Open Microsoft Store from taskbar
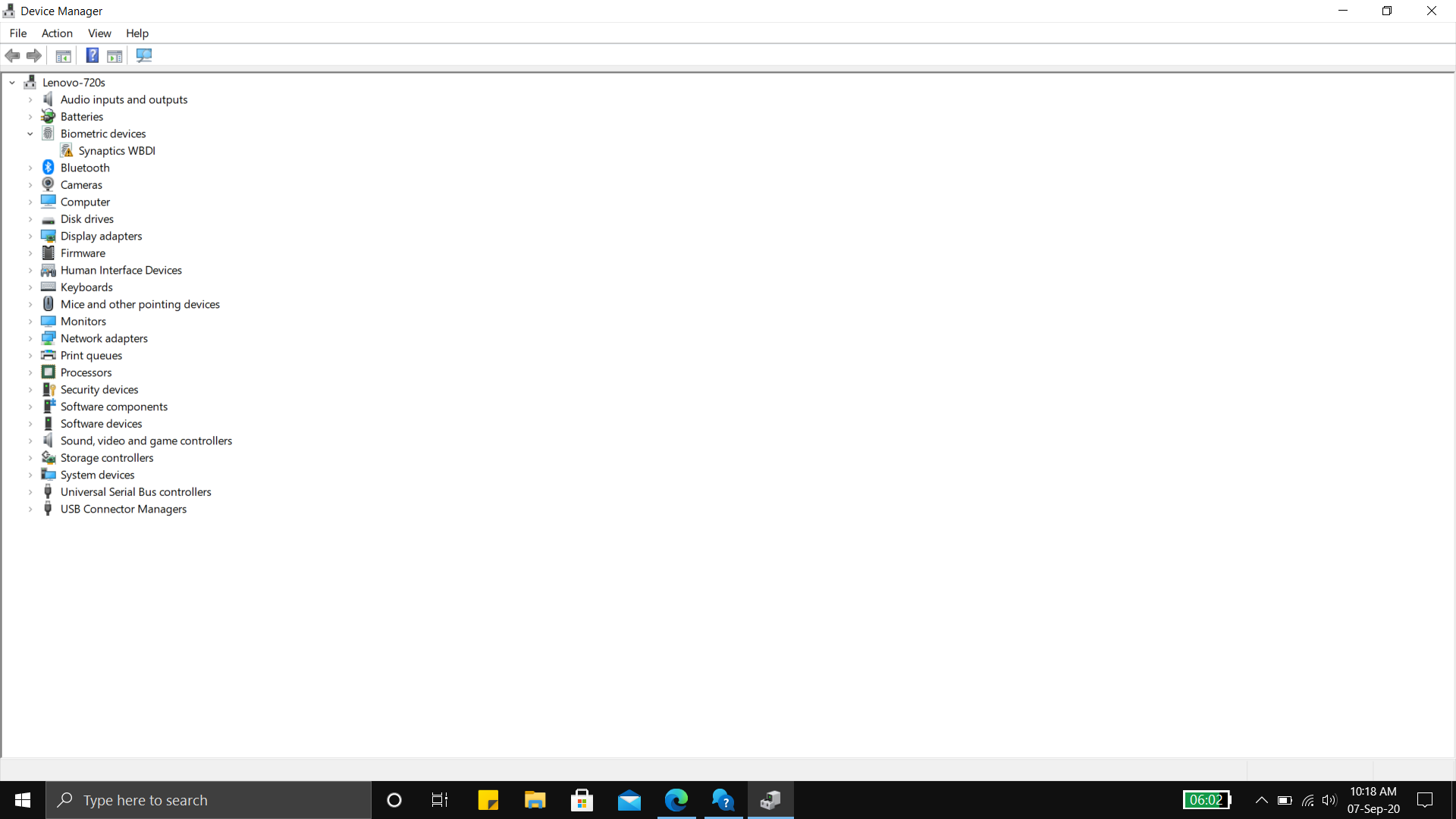Screen dimensions: 1456x819 pos(582,800)
